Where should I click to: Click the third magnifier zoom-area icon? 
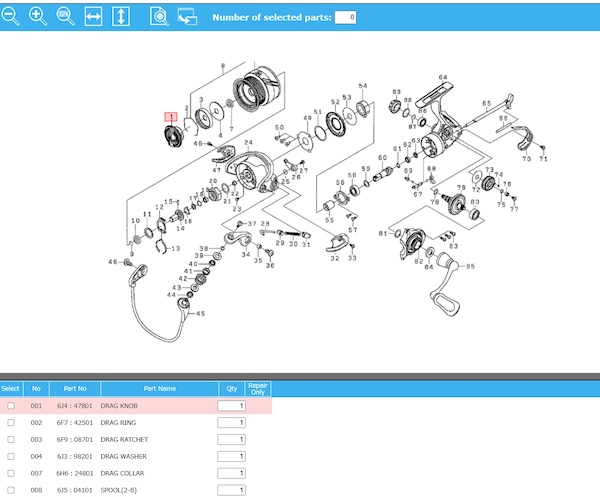65,16
